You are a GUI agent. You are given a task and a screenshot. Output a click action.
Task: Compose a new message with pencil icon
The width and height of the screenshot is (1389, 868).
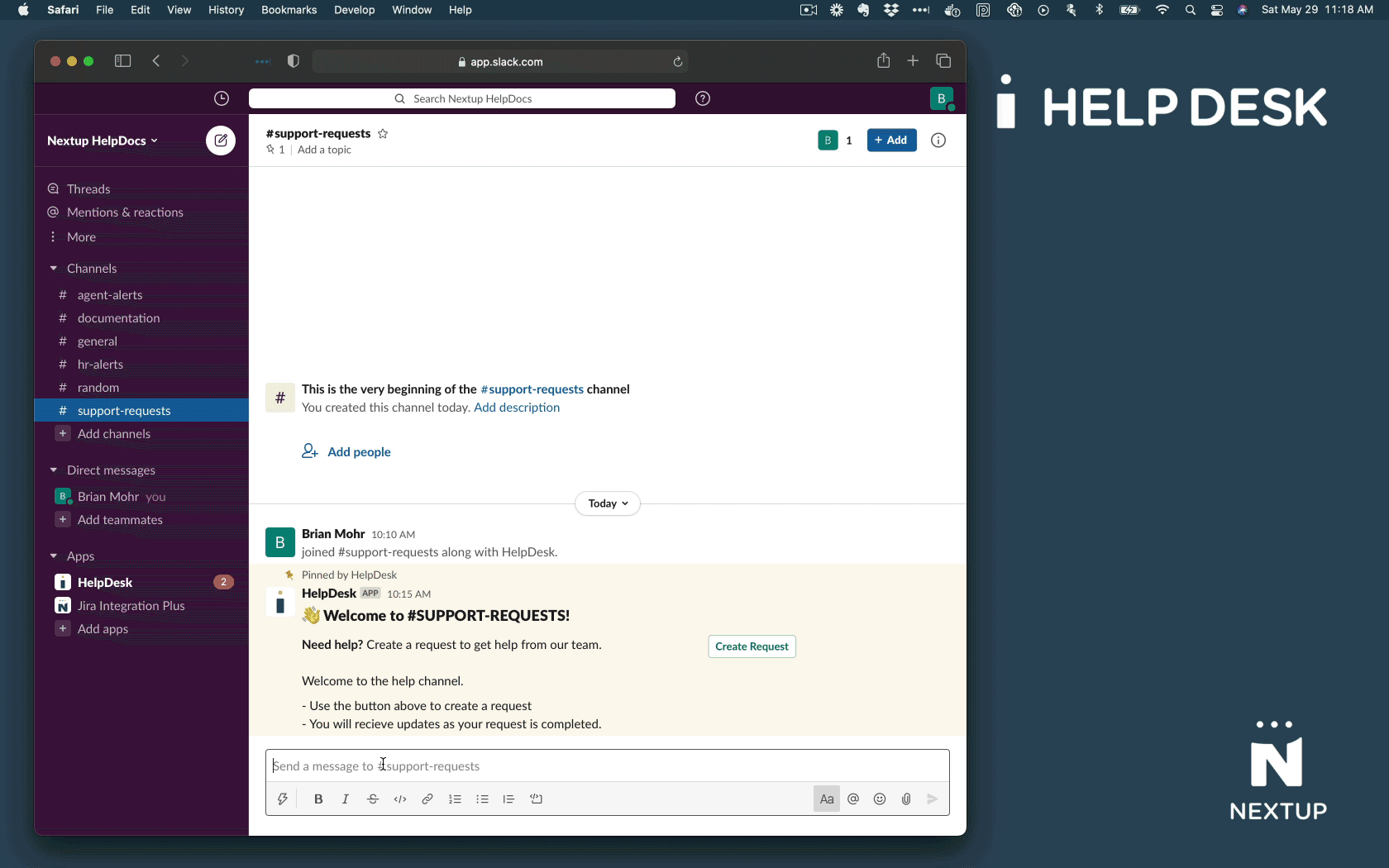point(221,141)
